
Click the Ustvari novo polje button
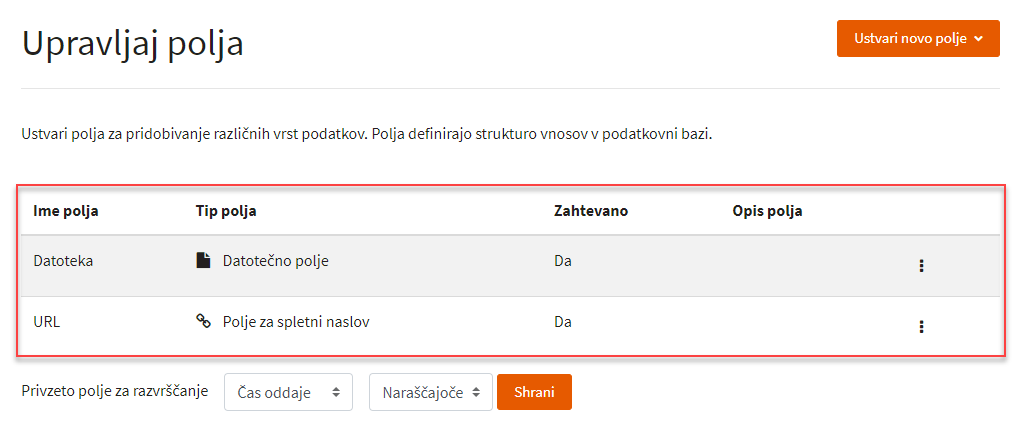(x=918, y=38)
